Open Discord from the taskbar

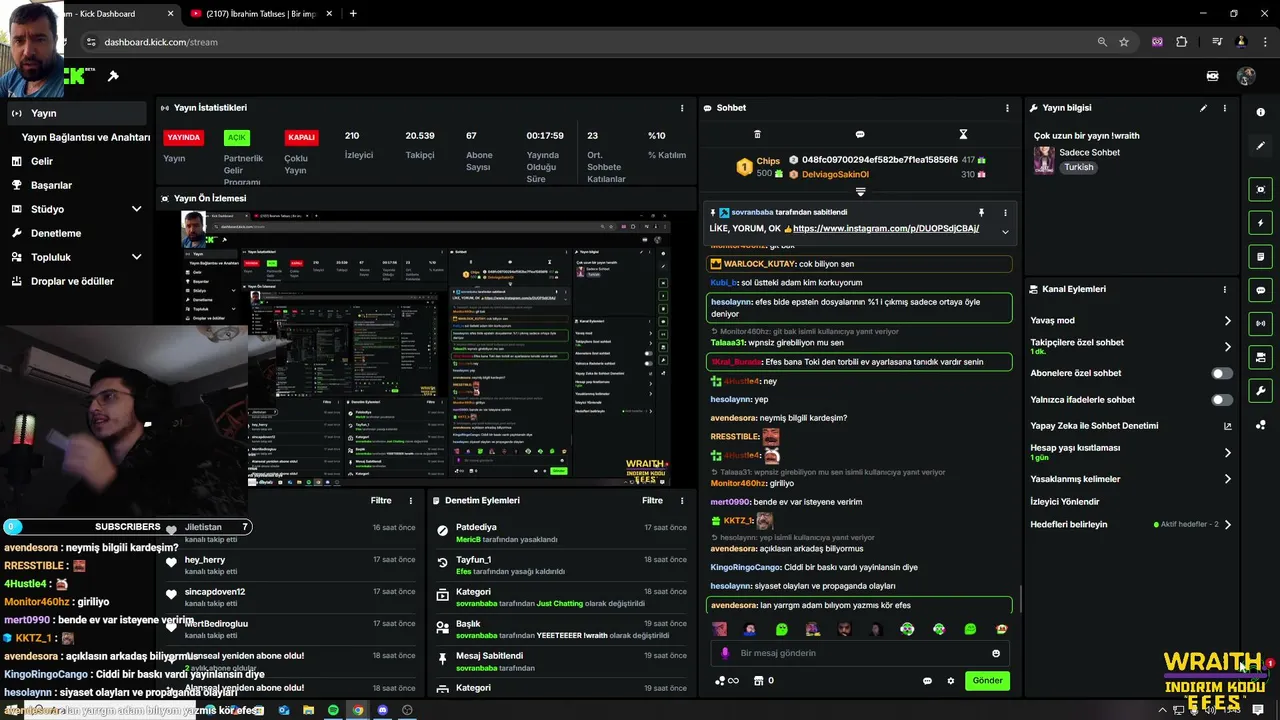click(x=382, y=710)
